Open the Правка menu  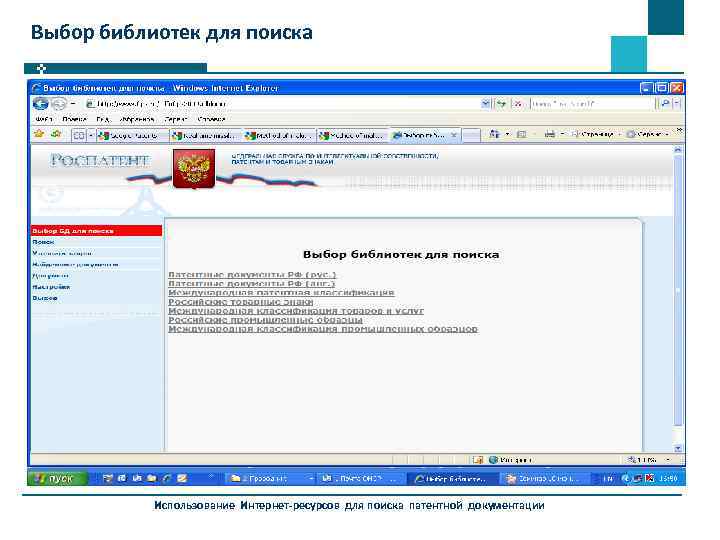click(74, 119)
